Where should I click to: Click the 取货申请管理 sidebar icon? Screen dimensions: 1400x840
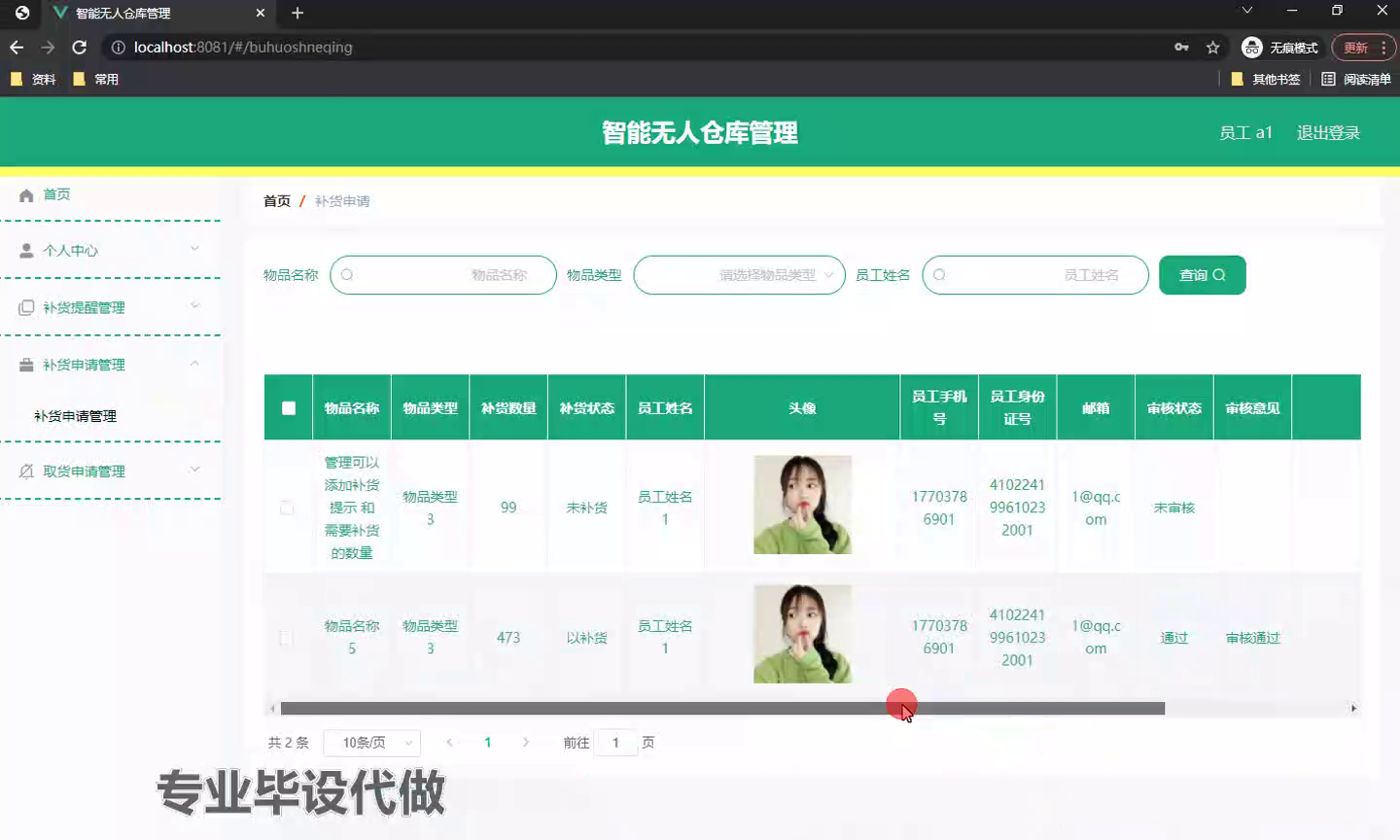(26, 471)
